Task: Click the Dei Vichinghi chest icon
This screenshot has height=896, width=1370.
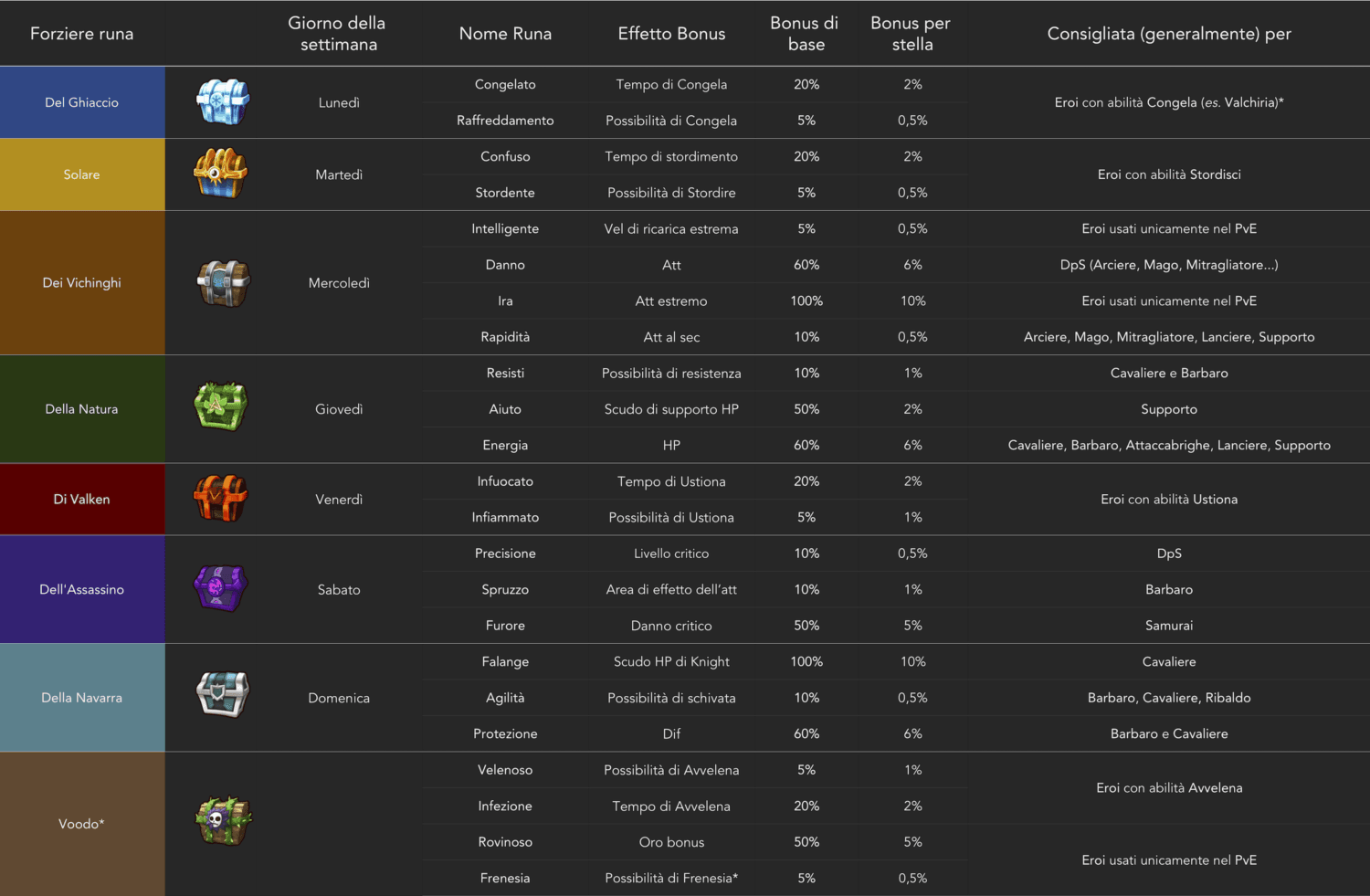Action: coord(223,283)
